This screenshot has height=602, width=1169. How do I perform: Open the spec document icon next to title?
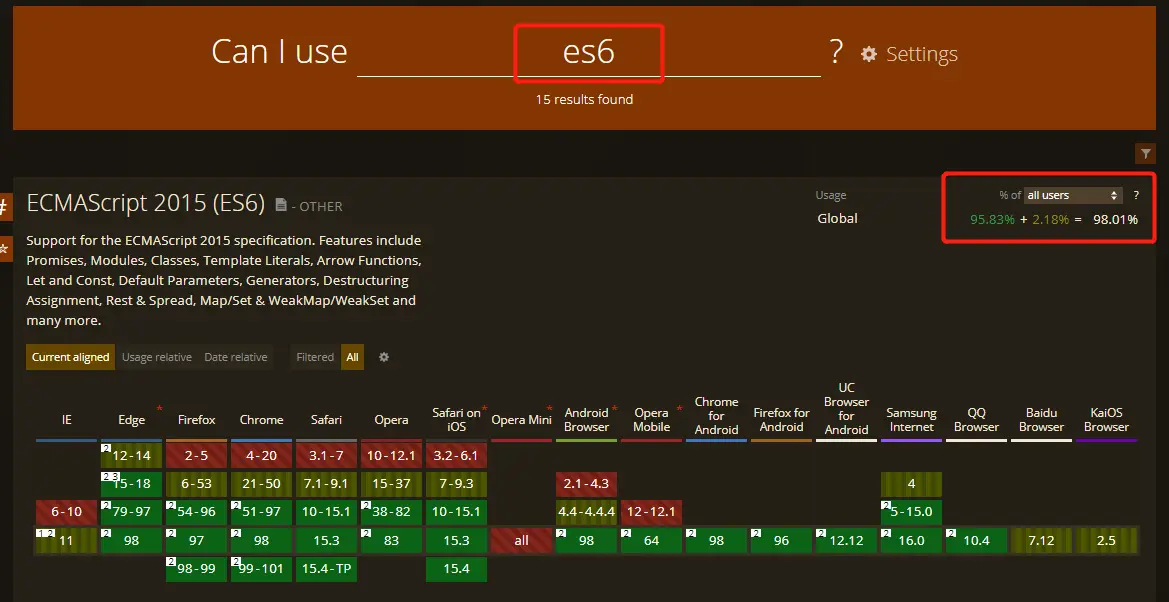click(x=281, y=205)
